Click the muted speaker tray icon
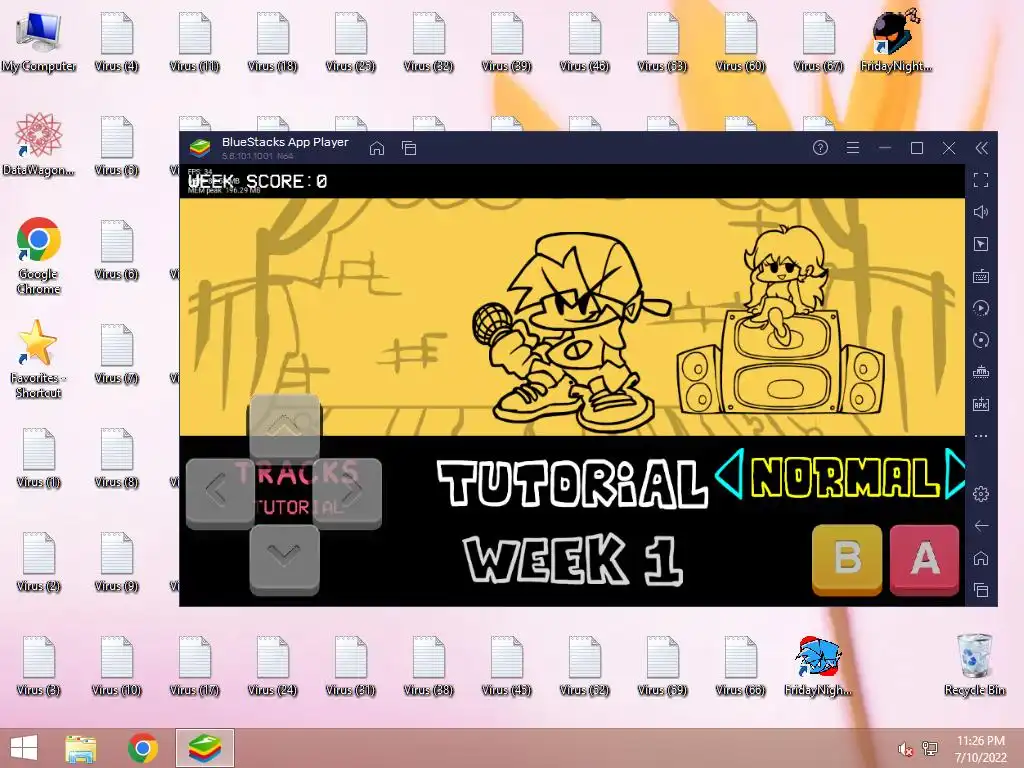 [905, 749]
